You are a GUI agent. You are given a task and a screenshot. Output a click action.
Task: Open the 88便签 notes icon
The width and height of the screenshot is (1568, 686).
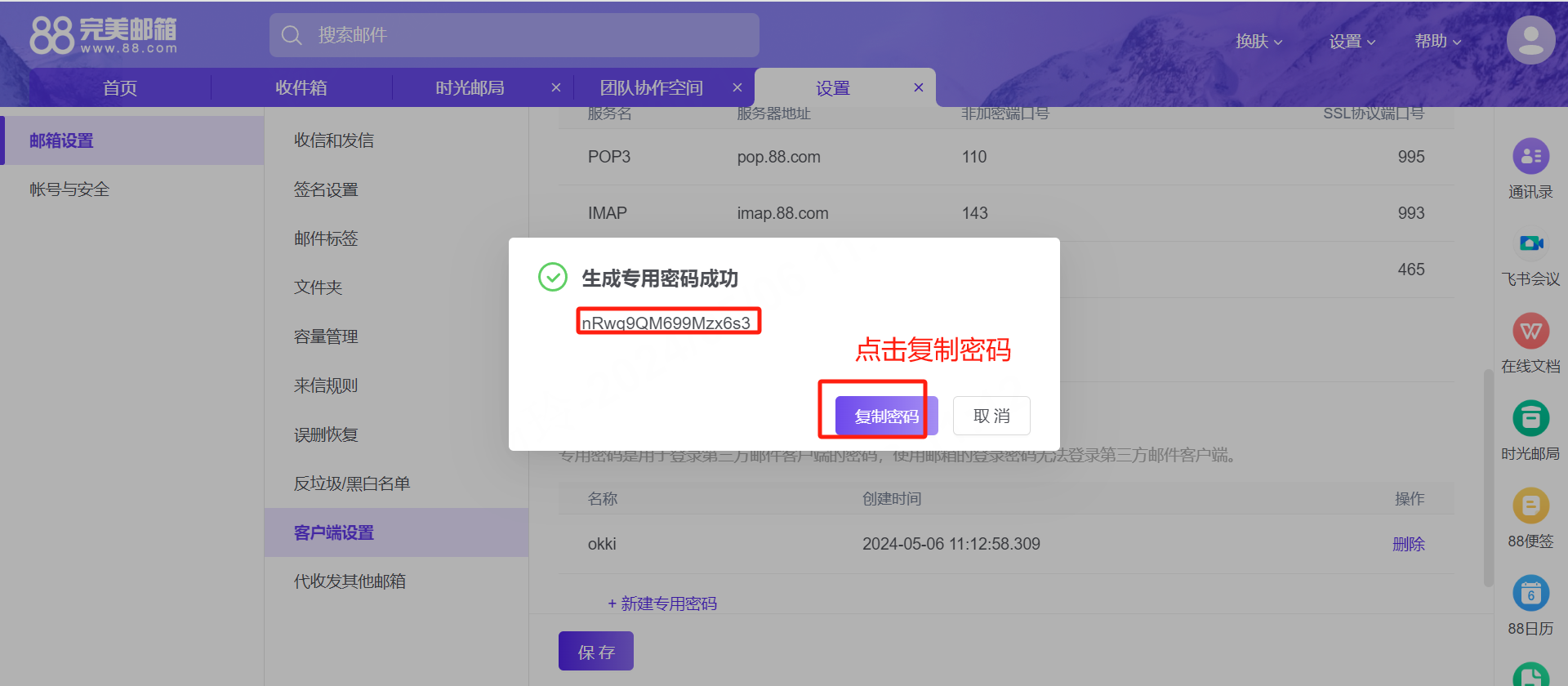(1530, 506)
